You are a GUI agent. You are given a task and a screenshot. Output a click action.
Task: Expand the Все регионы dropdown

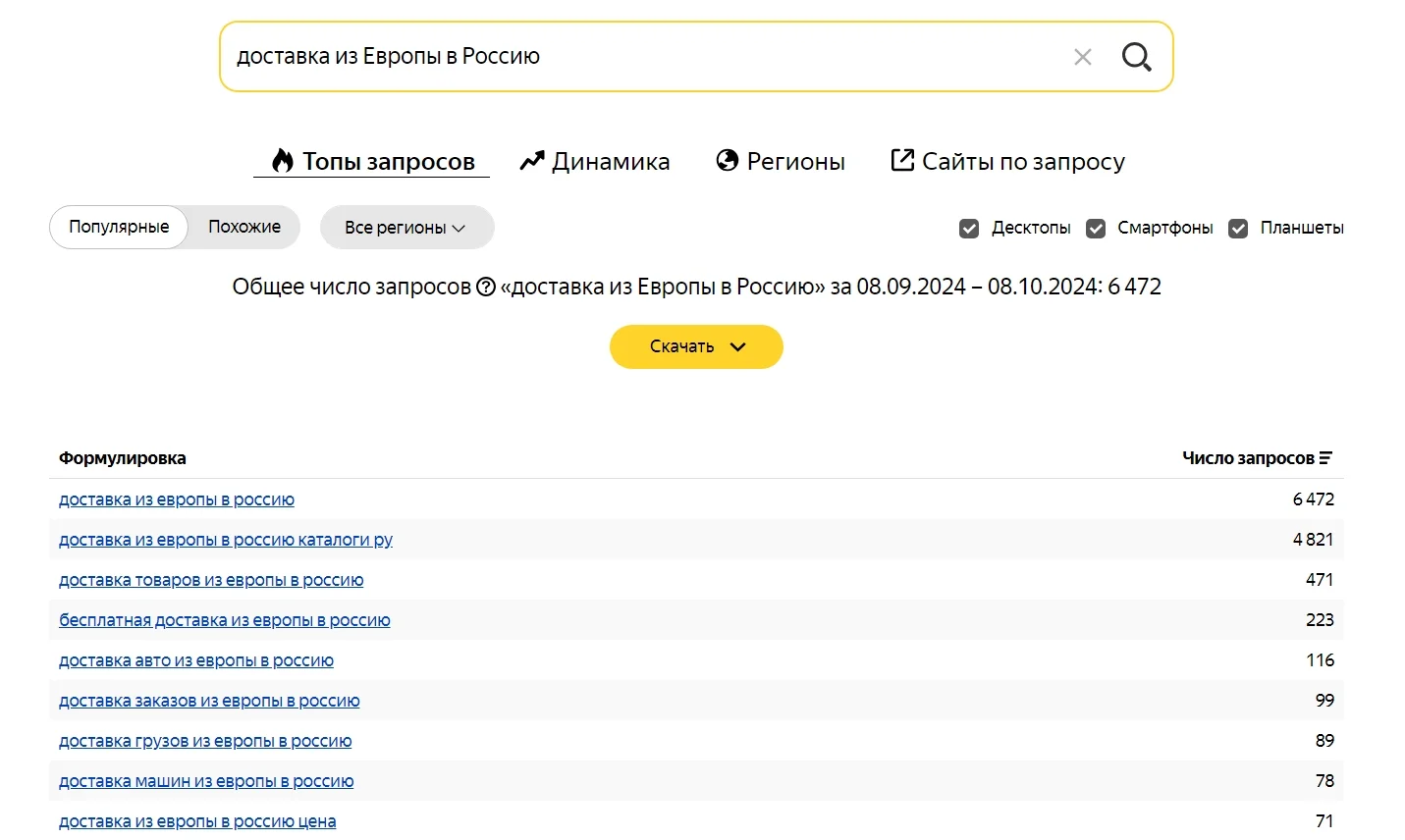coord(406,228)
